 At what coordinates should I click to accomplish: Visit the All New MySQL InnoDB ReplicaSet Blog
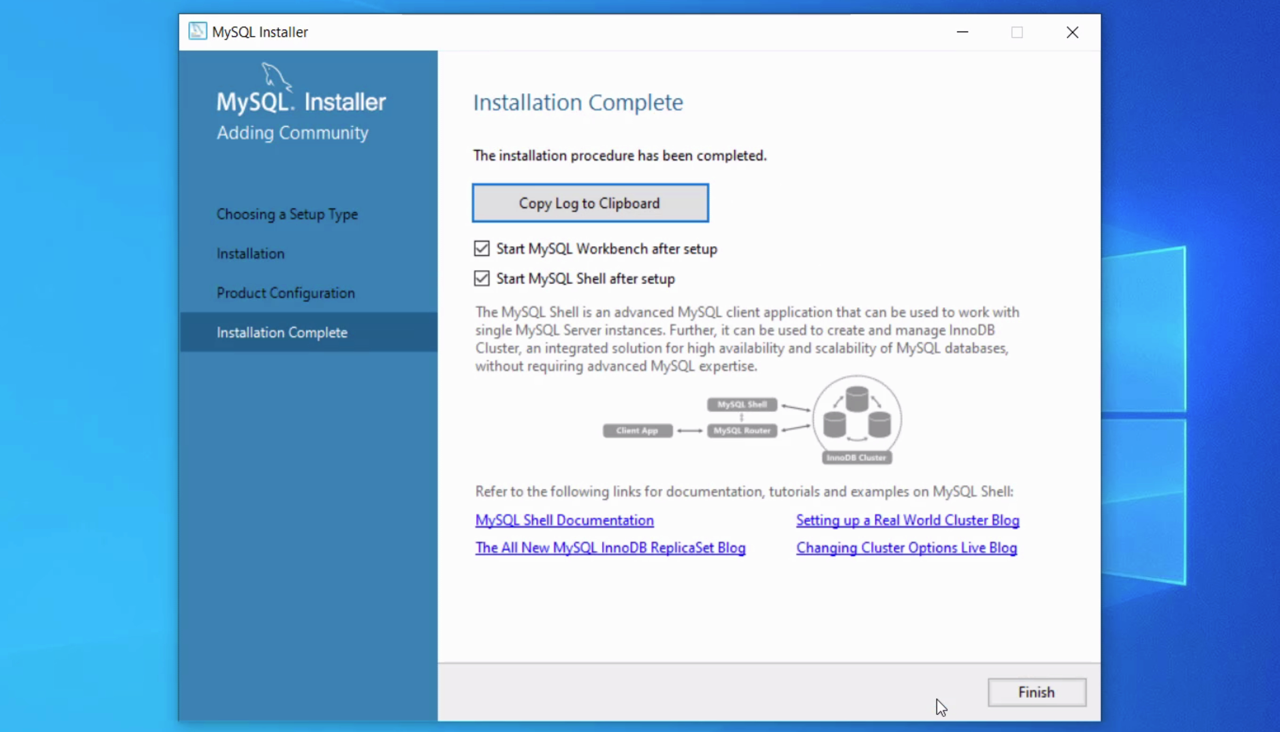pyautogui.click(x=610, y=548)
